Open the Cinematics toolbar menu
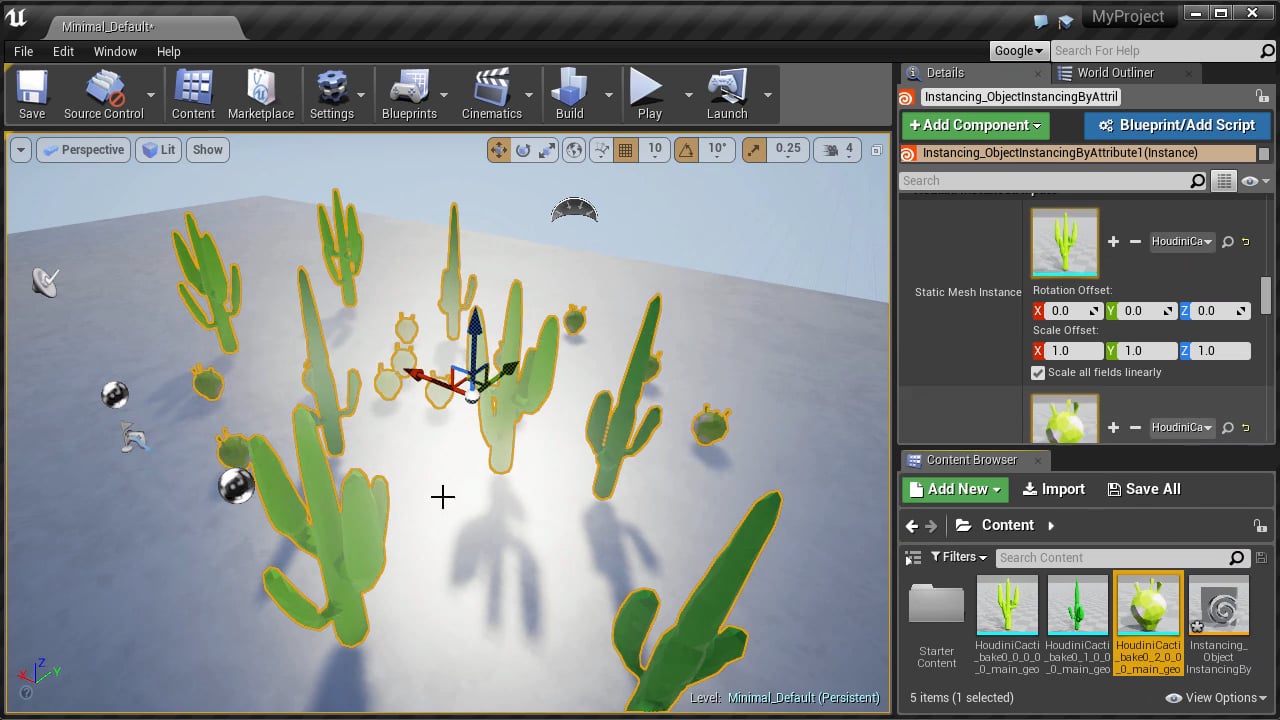The image size is (1280, 720). 492,95
